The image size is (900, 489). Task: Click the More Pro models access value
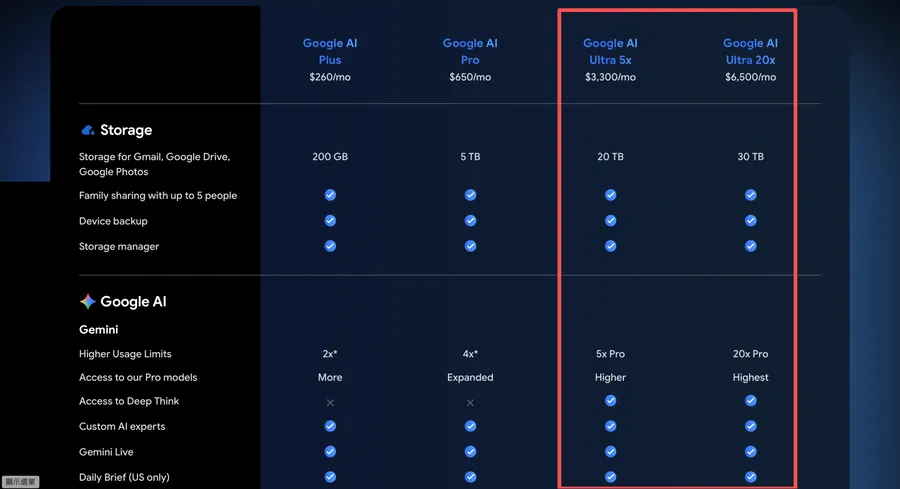coord(330,377)
